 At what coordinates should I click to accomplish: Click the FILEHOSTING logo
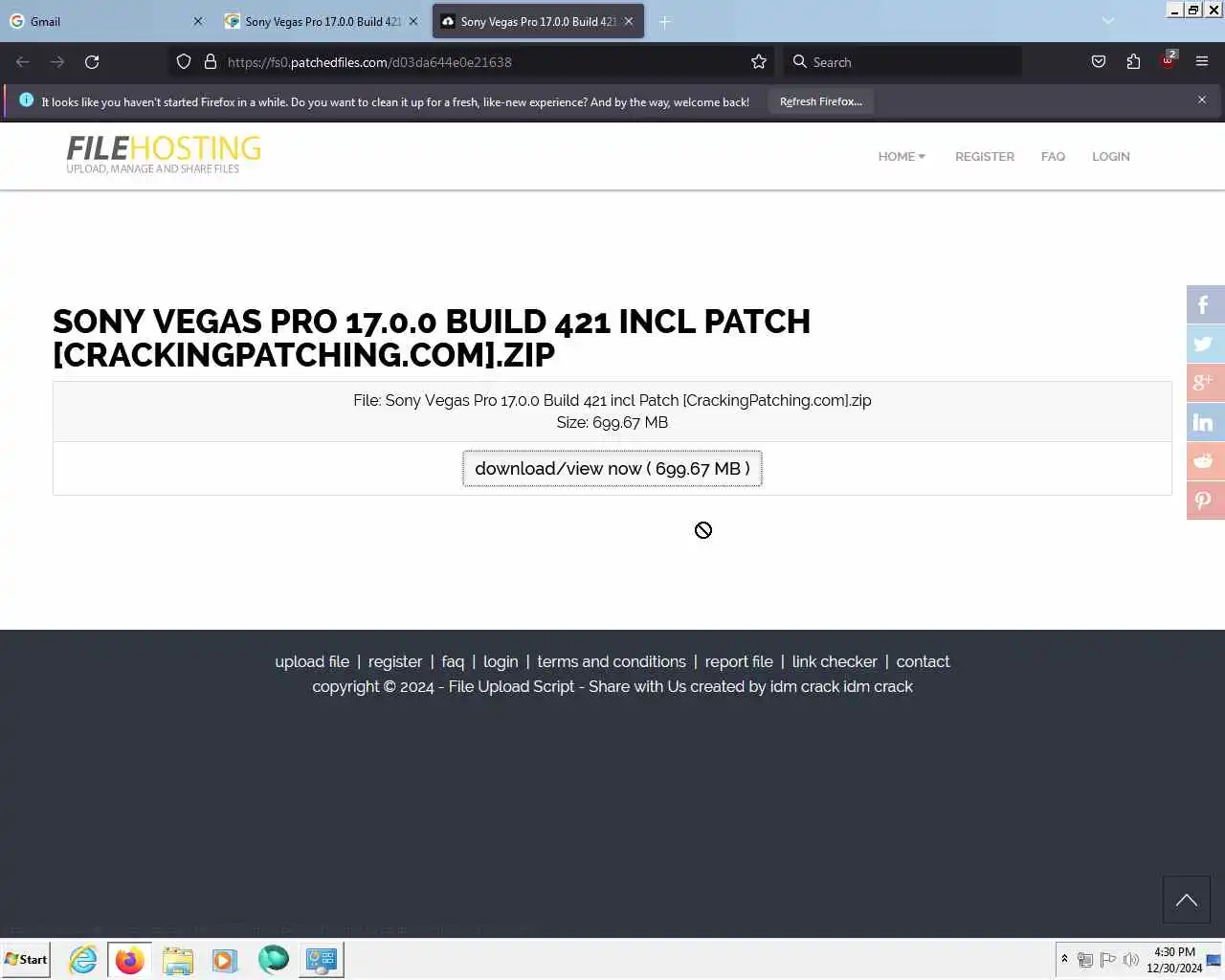point(164,154)
